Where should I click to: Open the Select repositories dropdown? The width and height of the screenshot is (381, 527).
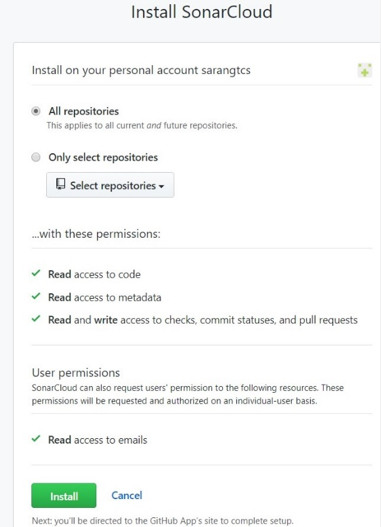110,185
